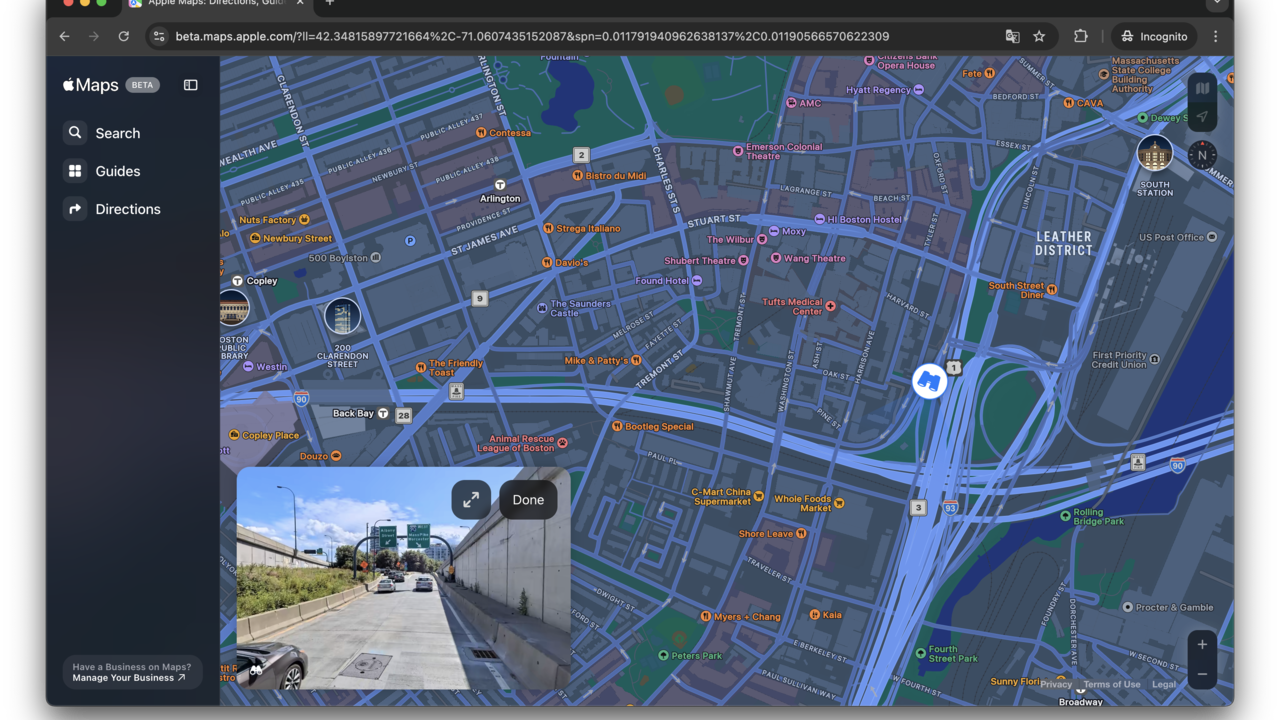The height and width of the screenshot is (720, 1280).
Task: Select the Bistro du Midi restaurant pin
Action: 577,175
